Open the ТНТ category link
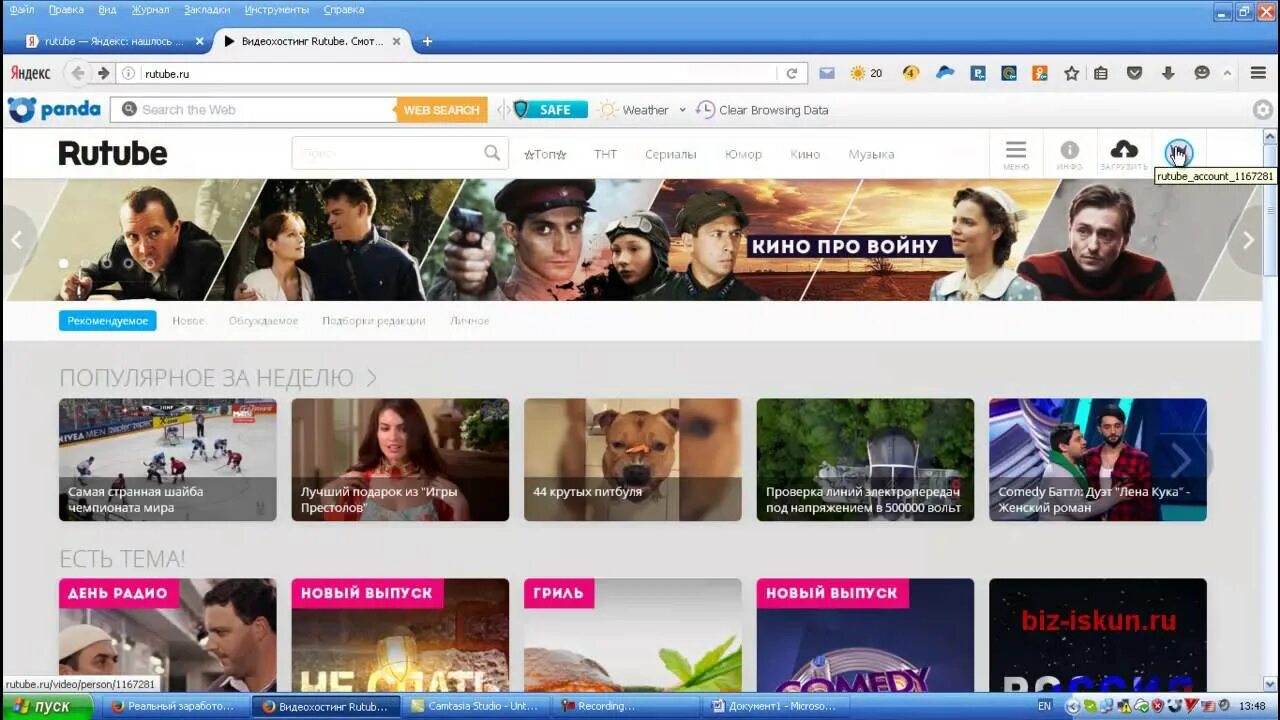 coord(605,154)
